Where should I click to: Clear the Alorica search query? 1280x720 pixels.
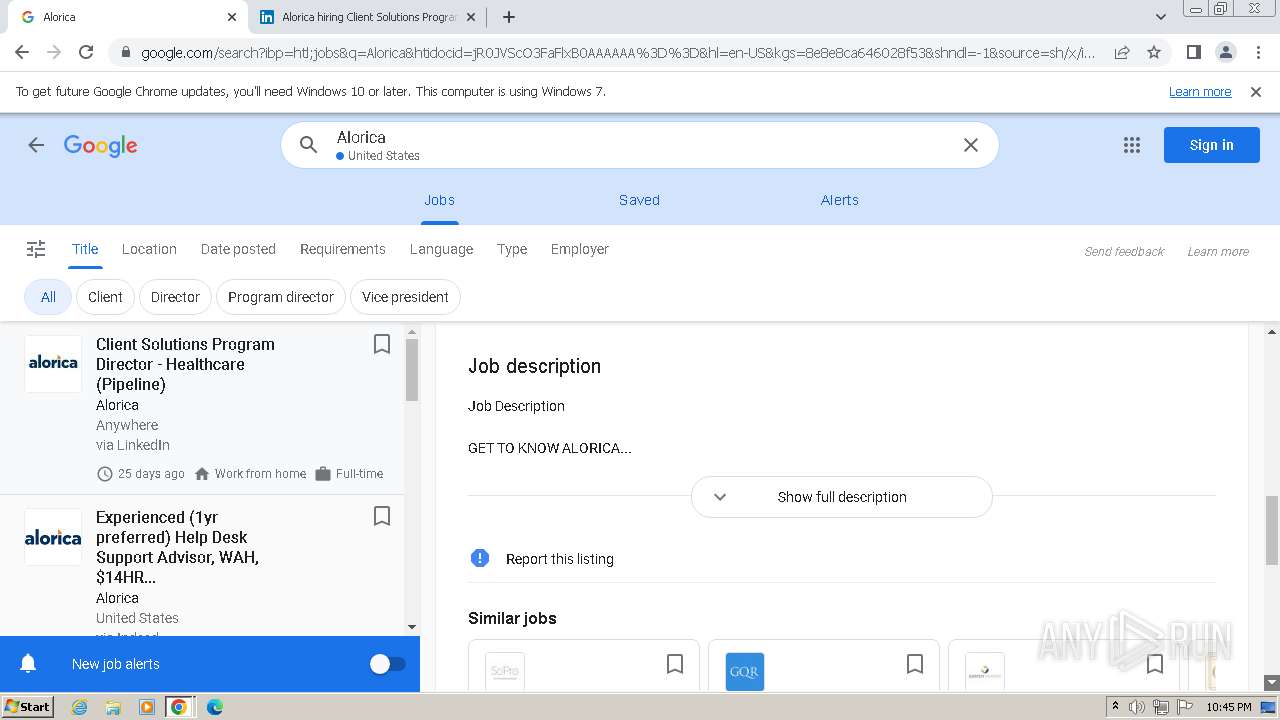[x=970, y=145]
